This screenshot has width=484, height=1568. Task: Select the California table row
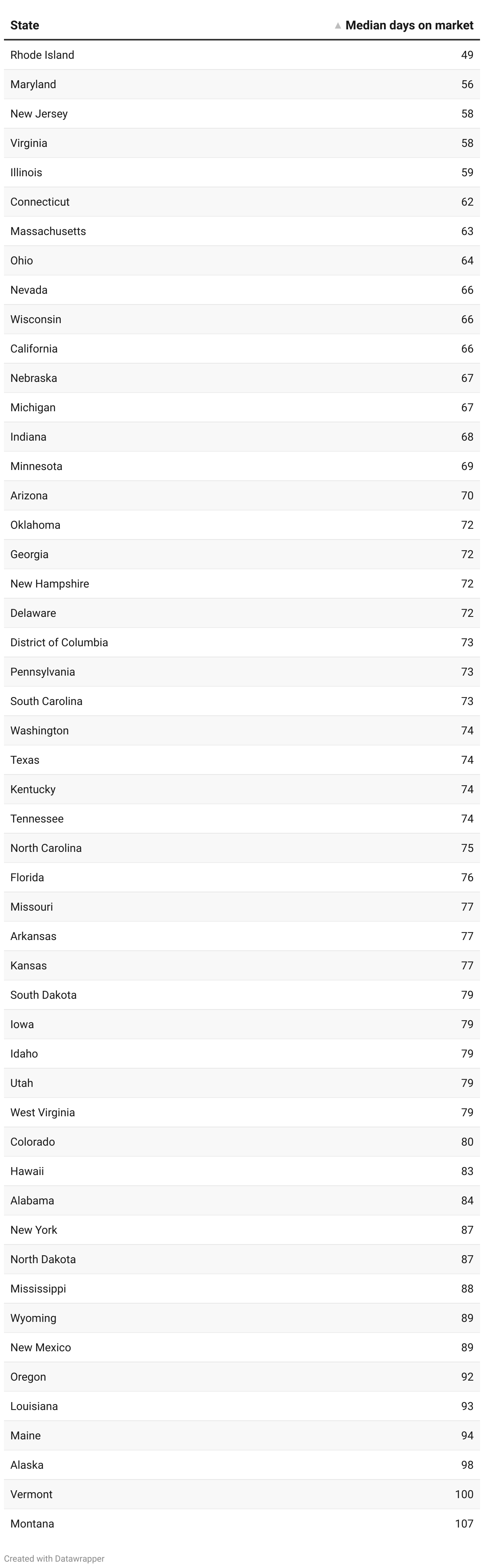click(x=242, y=349)
